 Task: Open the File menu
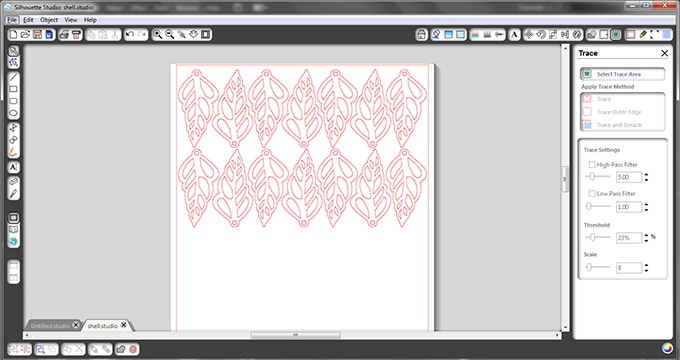[12, 20]
